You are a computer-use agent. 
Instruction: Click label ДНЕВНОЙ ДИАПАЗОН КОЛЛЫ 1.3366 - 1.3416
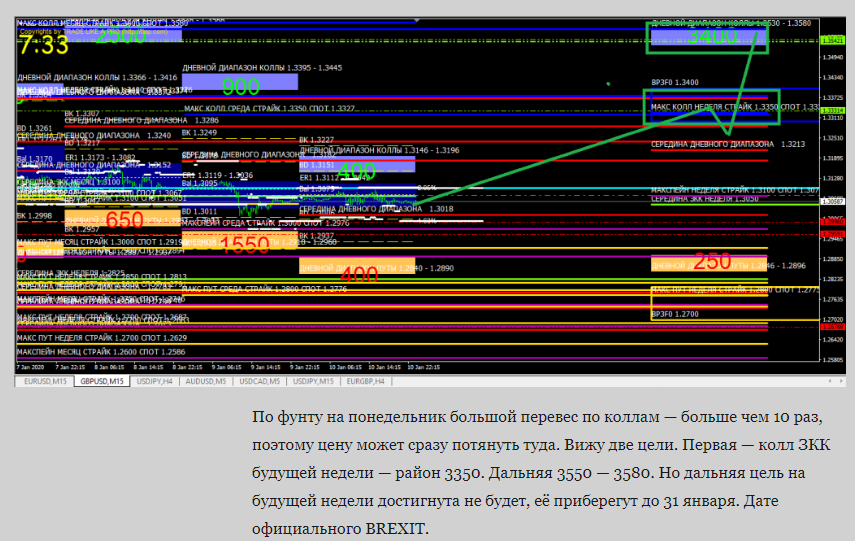pyautogui.click(x=97, y=77)
